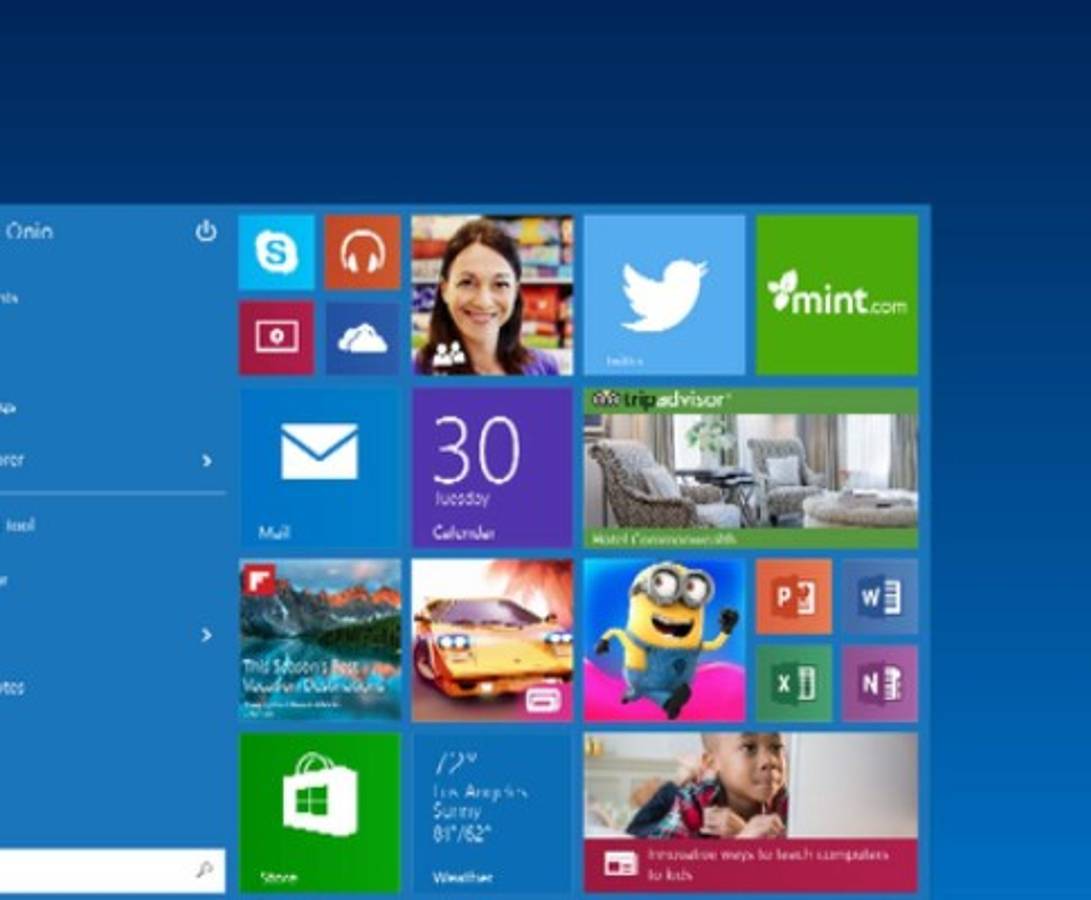Open the Twitter tile
This screenshot has height=900, width=1091.
[x=664, y=295]
